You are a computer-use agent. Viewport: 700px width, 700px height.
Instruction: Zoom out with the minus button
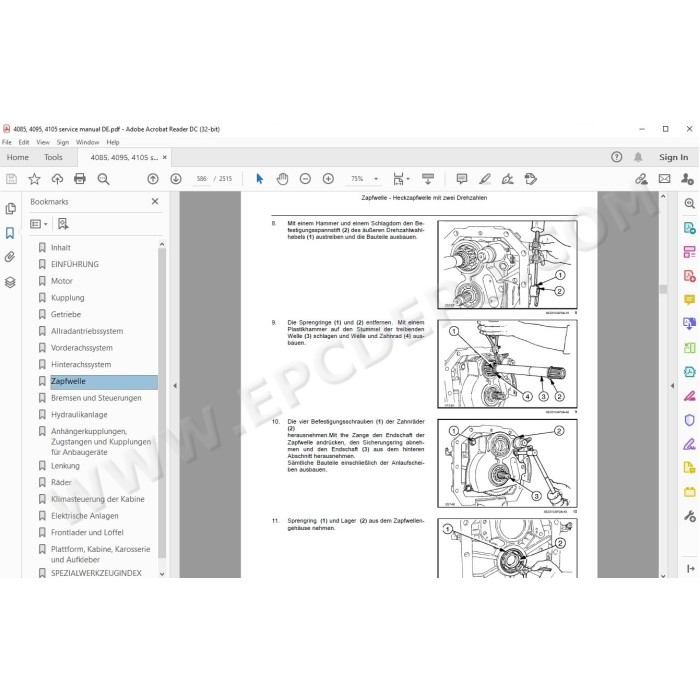pos(305,179)
